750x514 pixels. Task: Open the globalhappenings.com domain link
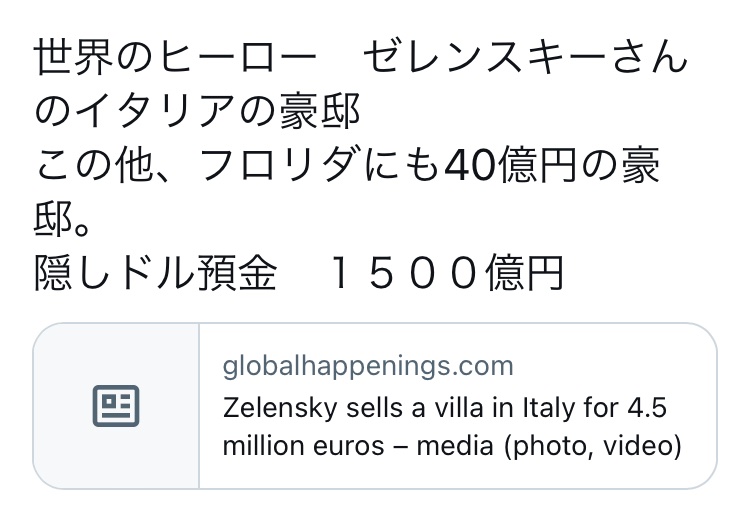click(x=367, y=365)
